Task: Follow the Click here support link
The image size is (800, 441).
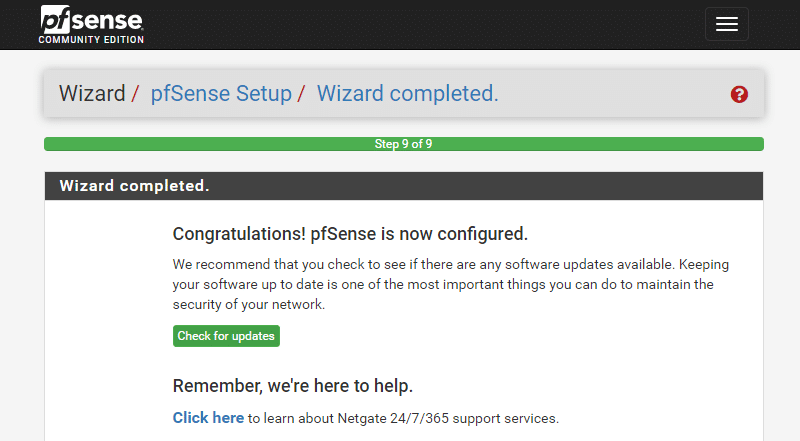Action: (208, 418)
